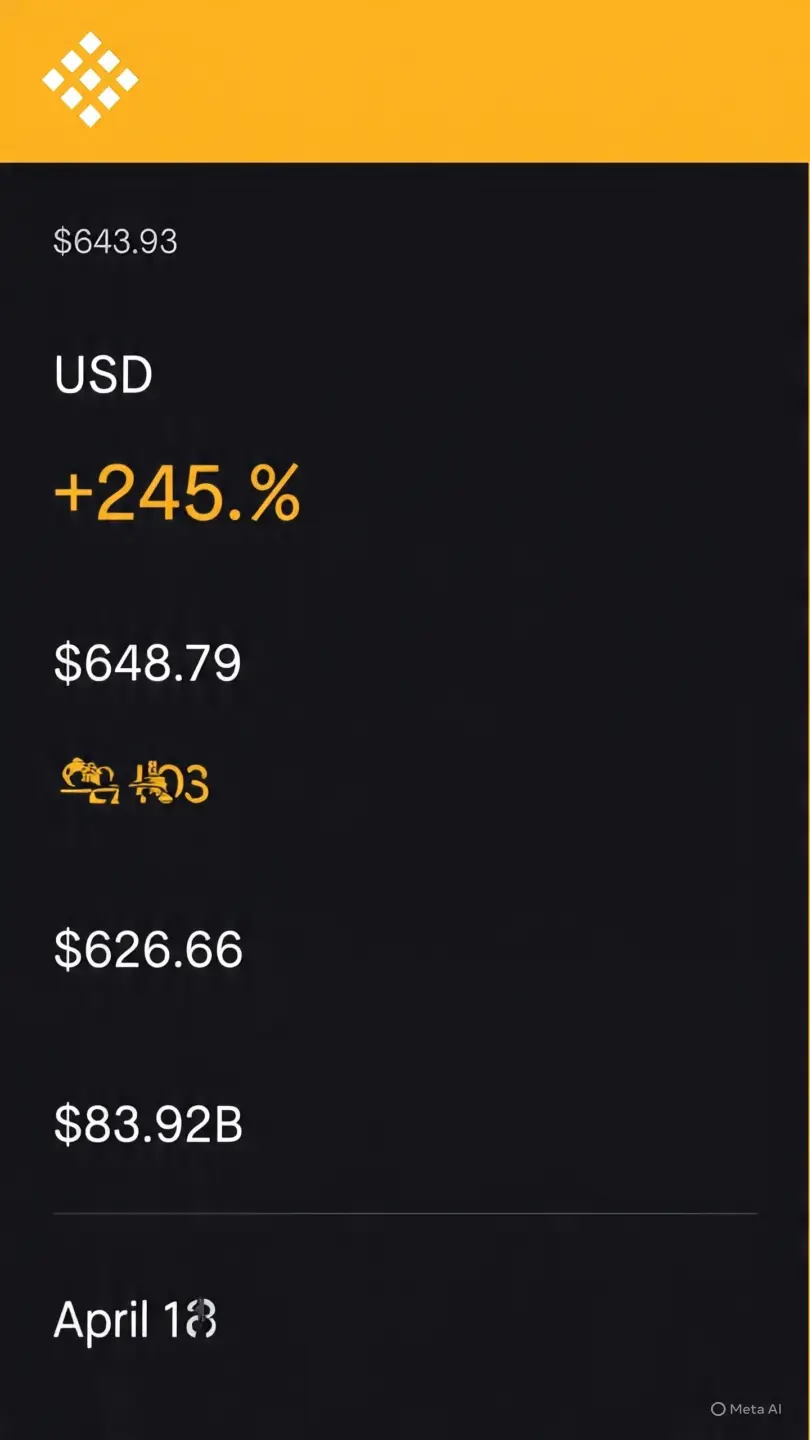Screen dimensions: 810x1440
Task: Click the garbled 8 in the date
Action: pyautogui.click(x=202, y=1319)
